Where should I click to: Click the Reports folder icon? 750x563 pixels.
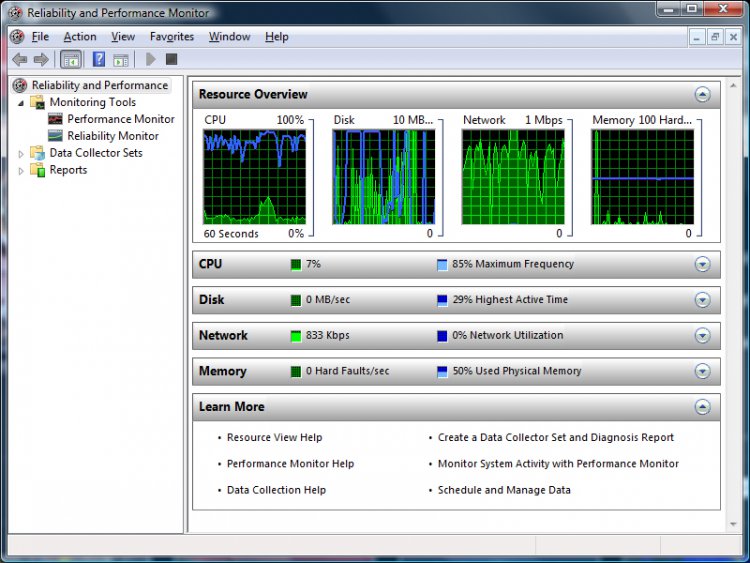tap(38, 170)
